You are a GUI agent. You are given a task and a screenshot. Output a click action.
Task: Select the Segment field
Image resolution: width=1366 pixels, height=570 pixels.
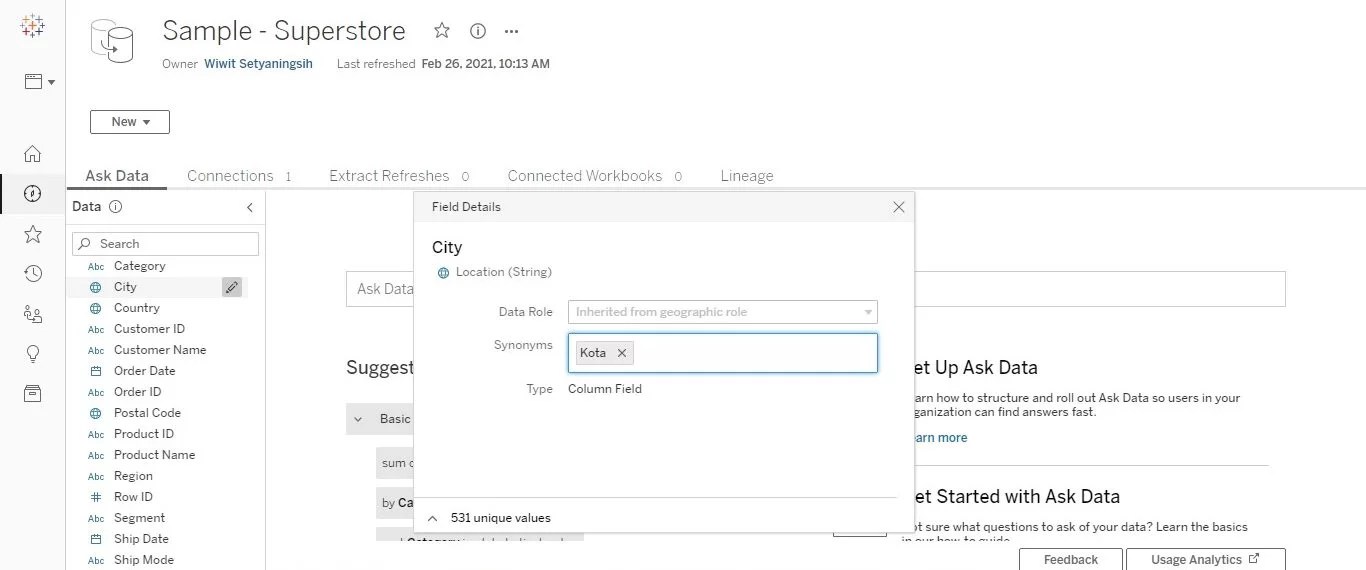click(139, 518)
